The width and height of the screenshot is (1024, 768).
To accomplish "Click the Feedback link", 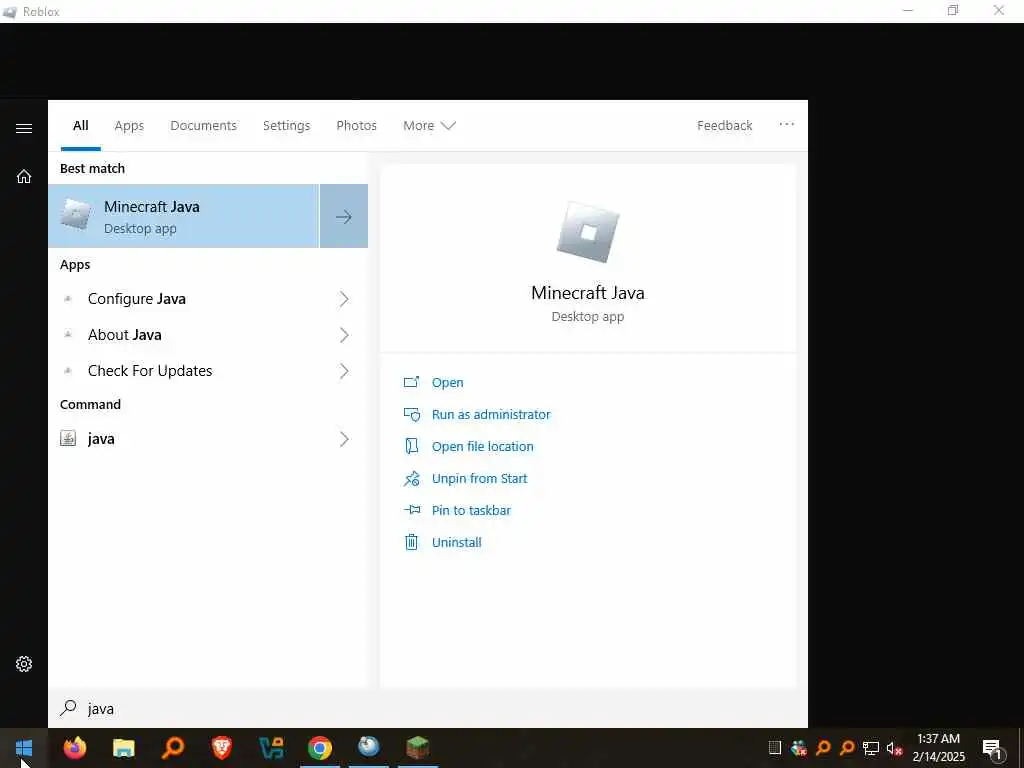I will click(x=725, y=125).
